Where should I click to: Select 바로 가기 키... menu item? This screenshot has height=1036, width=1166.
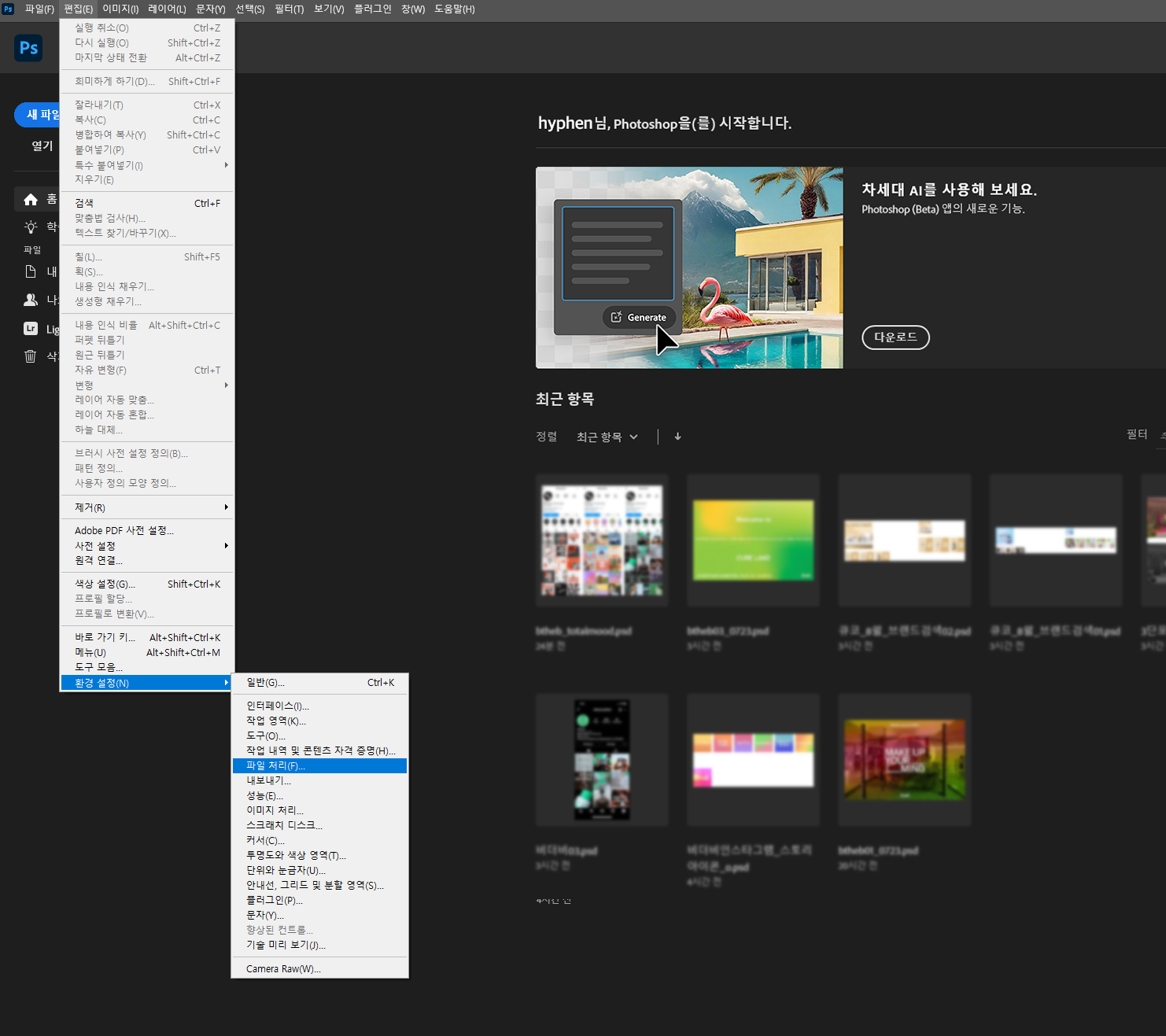coord(147,637)
